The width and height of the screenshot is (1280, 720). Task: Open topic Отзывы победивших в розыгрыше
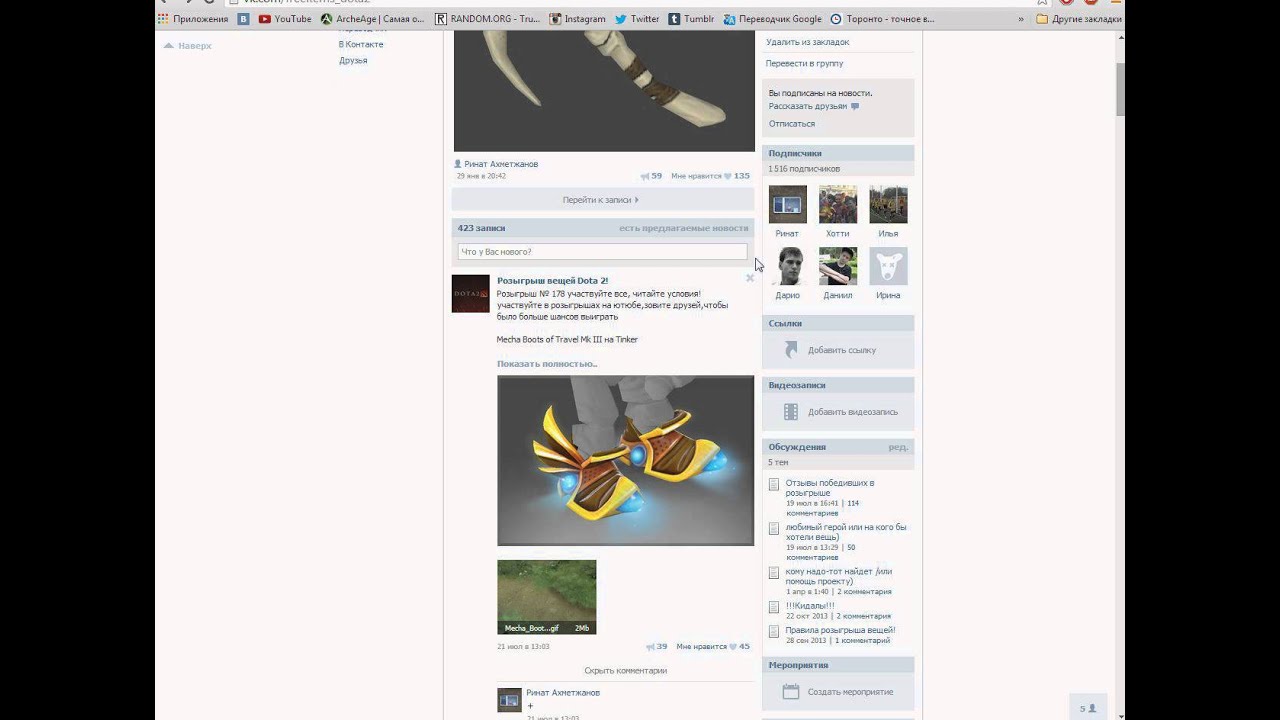point(829,488)
